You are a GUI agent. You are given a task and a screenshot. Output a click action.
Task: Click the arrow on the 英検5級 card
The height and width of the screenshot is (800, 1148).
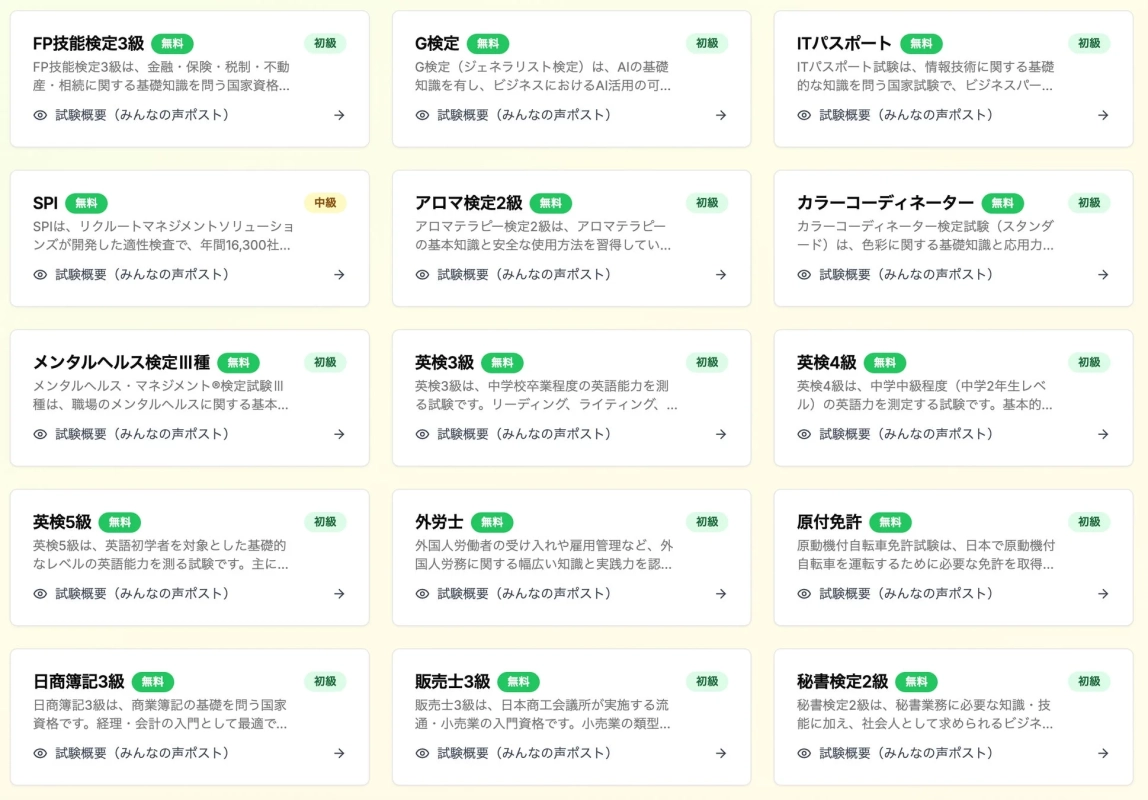[x=339, y=593]
